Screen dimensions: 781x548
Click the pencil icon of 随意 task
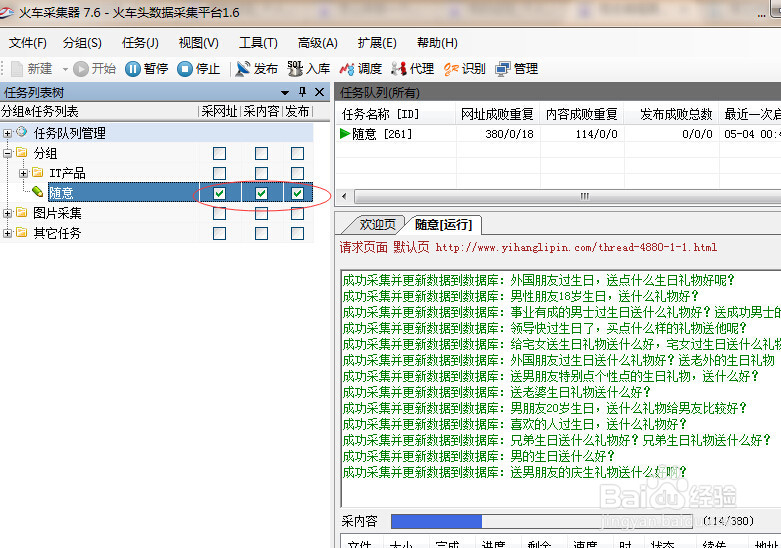[37, 192]
